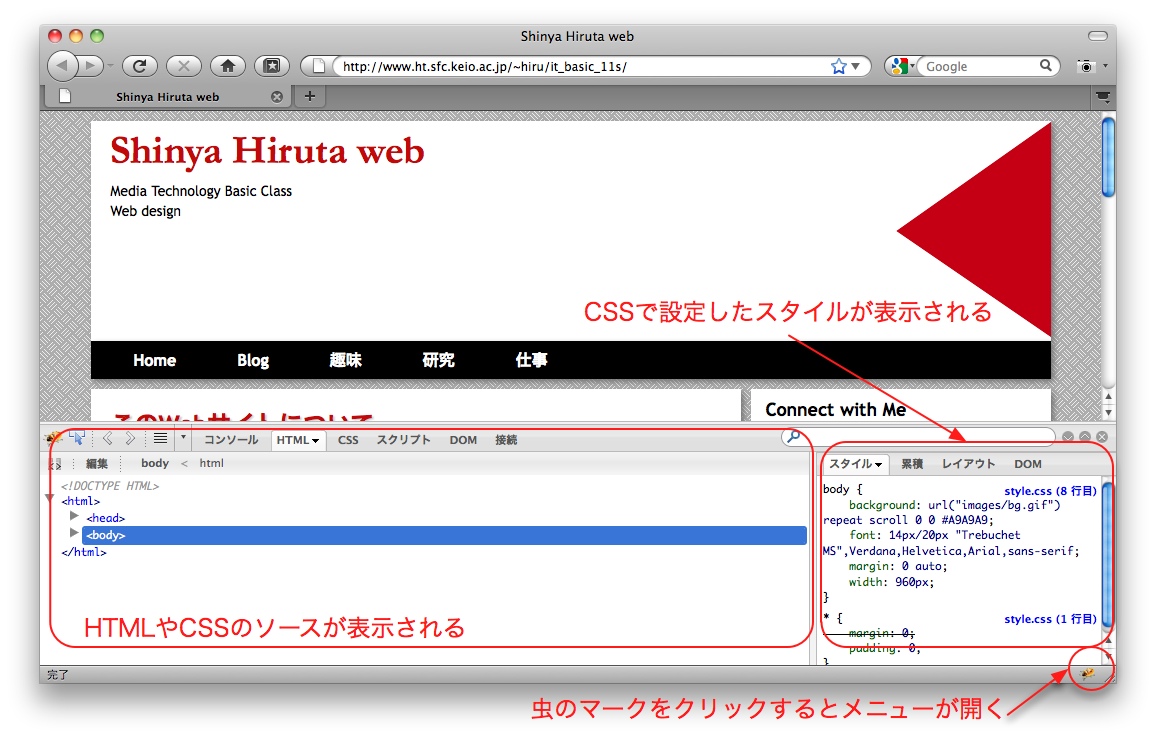This screenshot has height=739, width=1156.
Task: Open the HTML tab dropdown arrow
Action: pos(315,440)
